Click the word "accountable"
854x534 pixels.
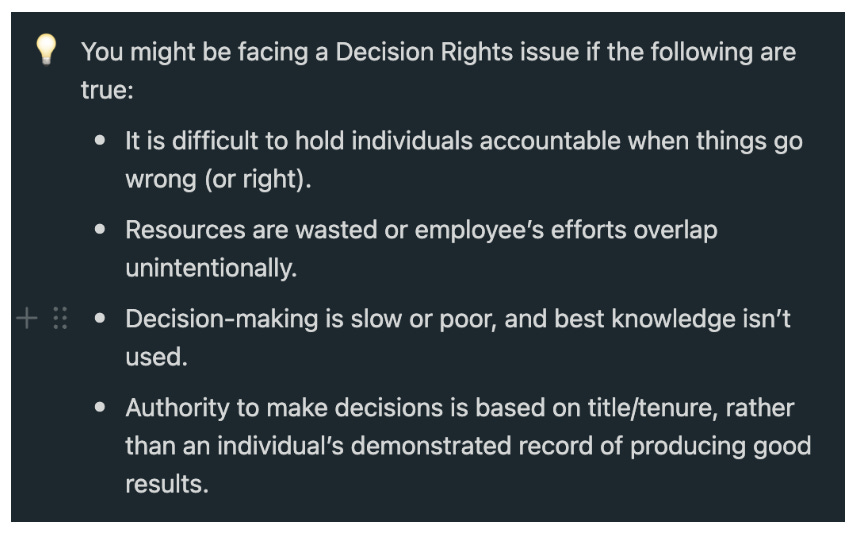tap(550, 141)
